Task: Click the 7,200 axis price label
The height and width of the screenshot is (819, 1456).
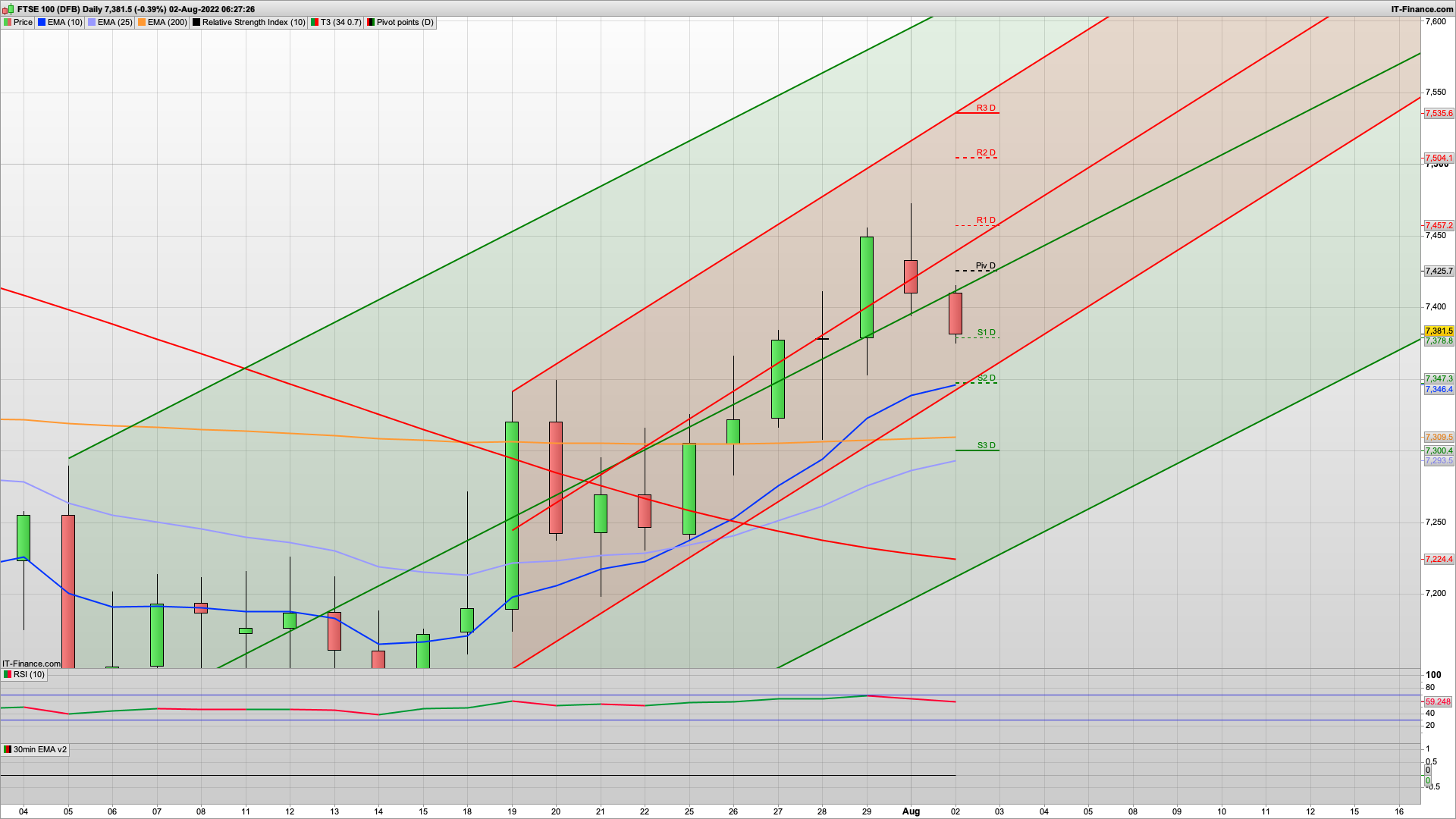Action: [x=1436, y=593]
